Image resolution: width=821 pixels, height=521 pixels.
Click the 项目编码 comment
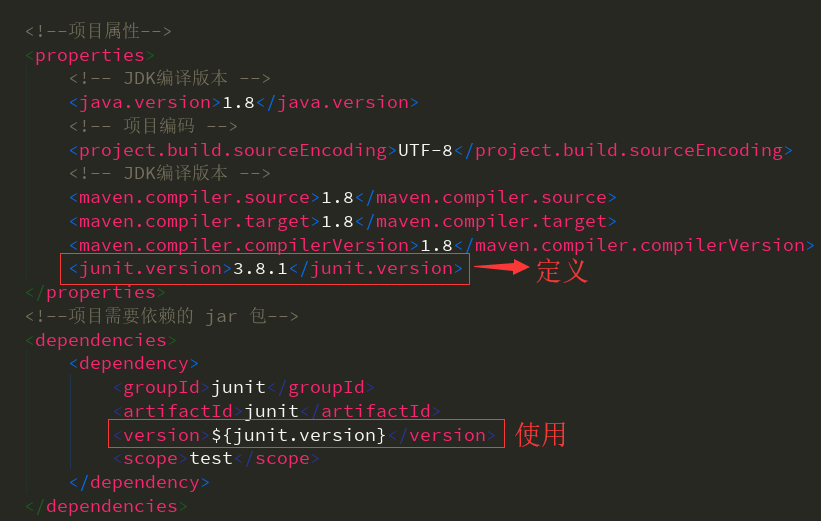coord(153,126)
